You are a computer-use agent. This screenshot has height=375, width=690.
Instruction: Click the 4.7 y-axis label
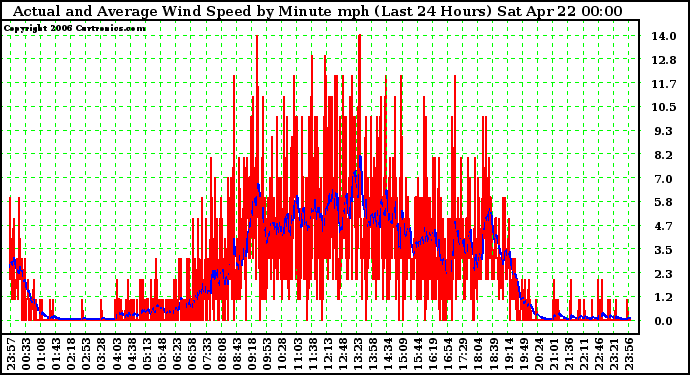[664, 226]
